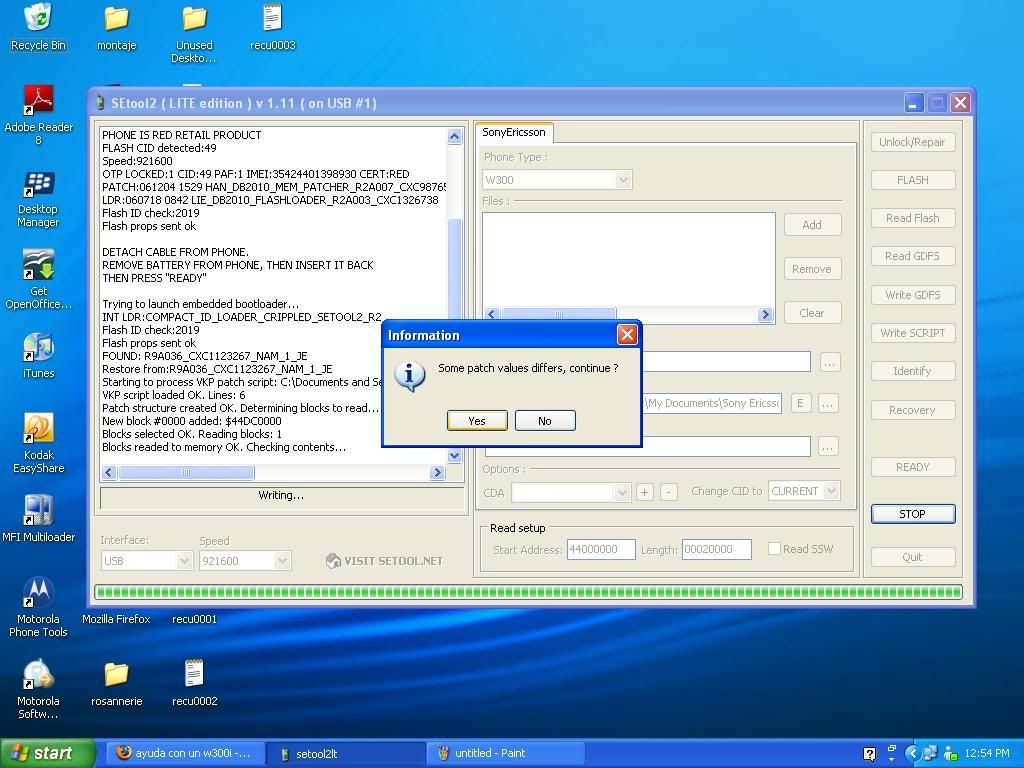
Task: Click the Write GDFS button
Action: (x=912, y=295)
